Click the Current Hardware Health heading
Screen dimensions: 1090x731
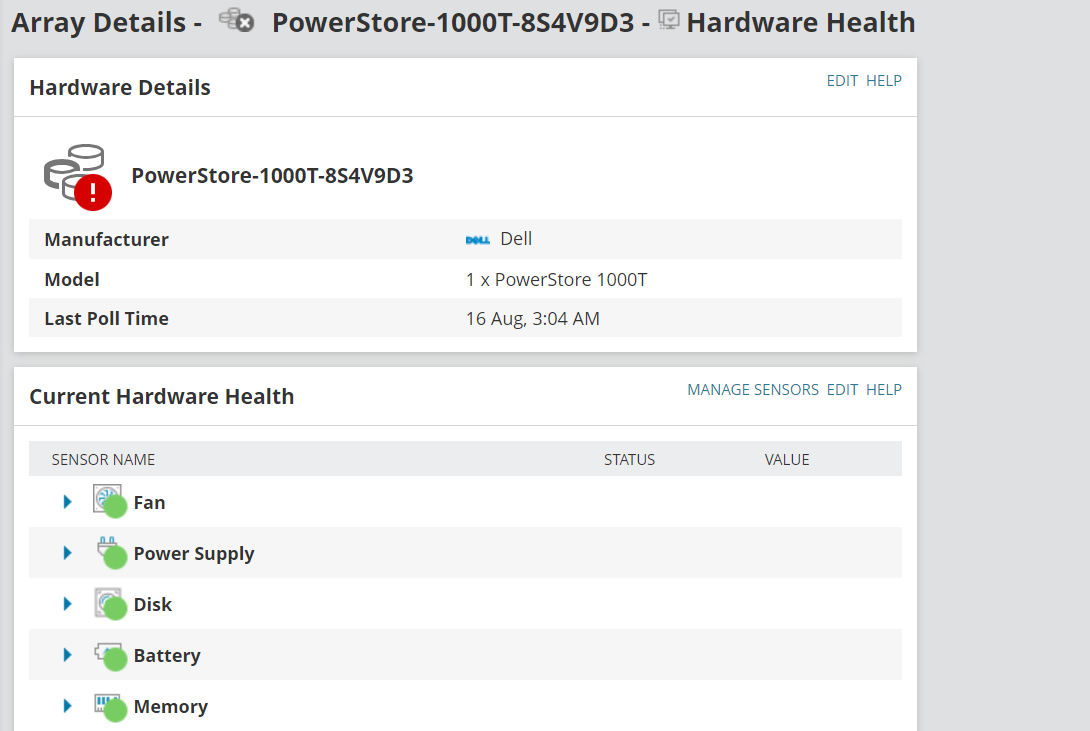point(162,397)
